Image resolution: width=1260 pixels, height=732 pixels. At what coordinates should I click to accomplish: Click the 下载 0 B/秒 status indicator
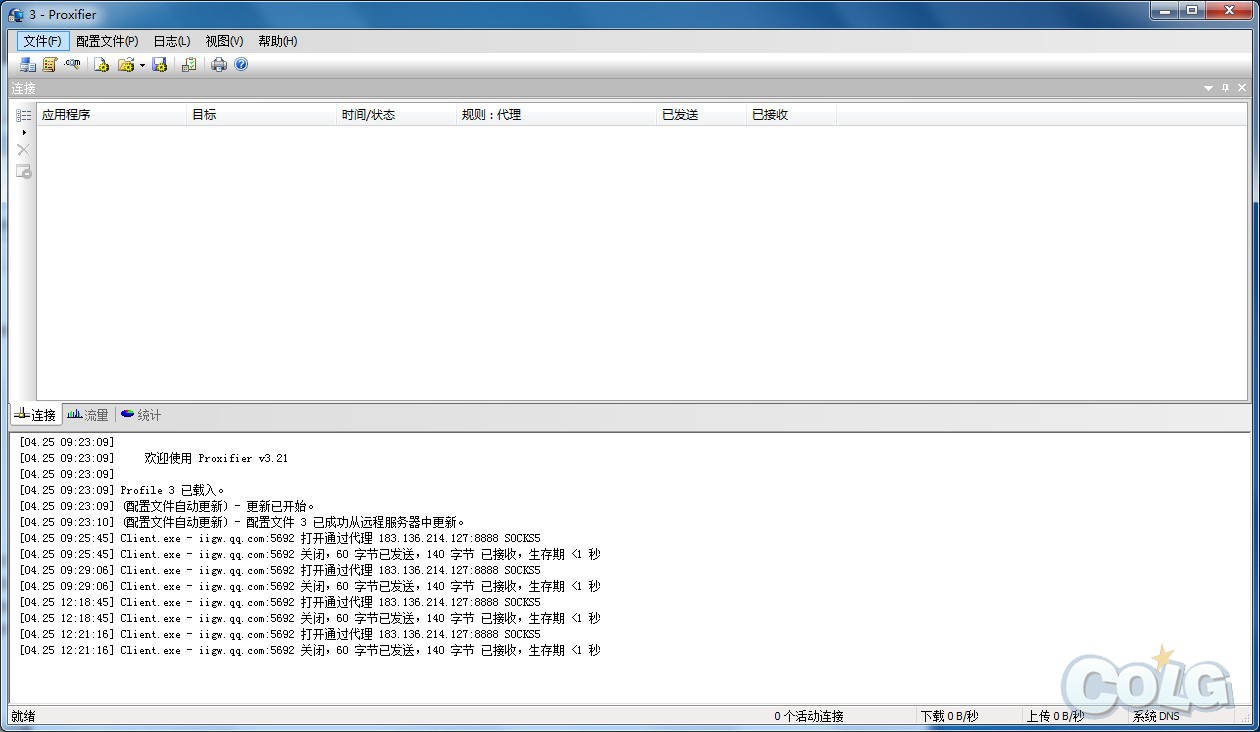[951, 716]
